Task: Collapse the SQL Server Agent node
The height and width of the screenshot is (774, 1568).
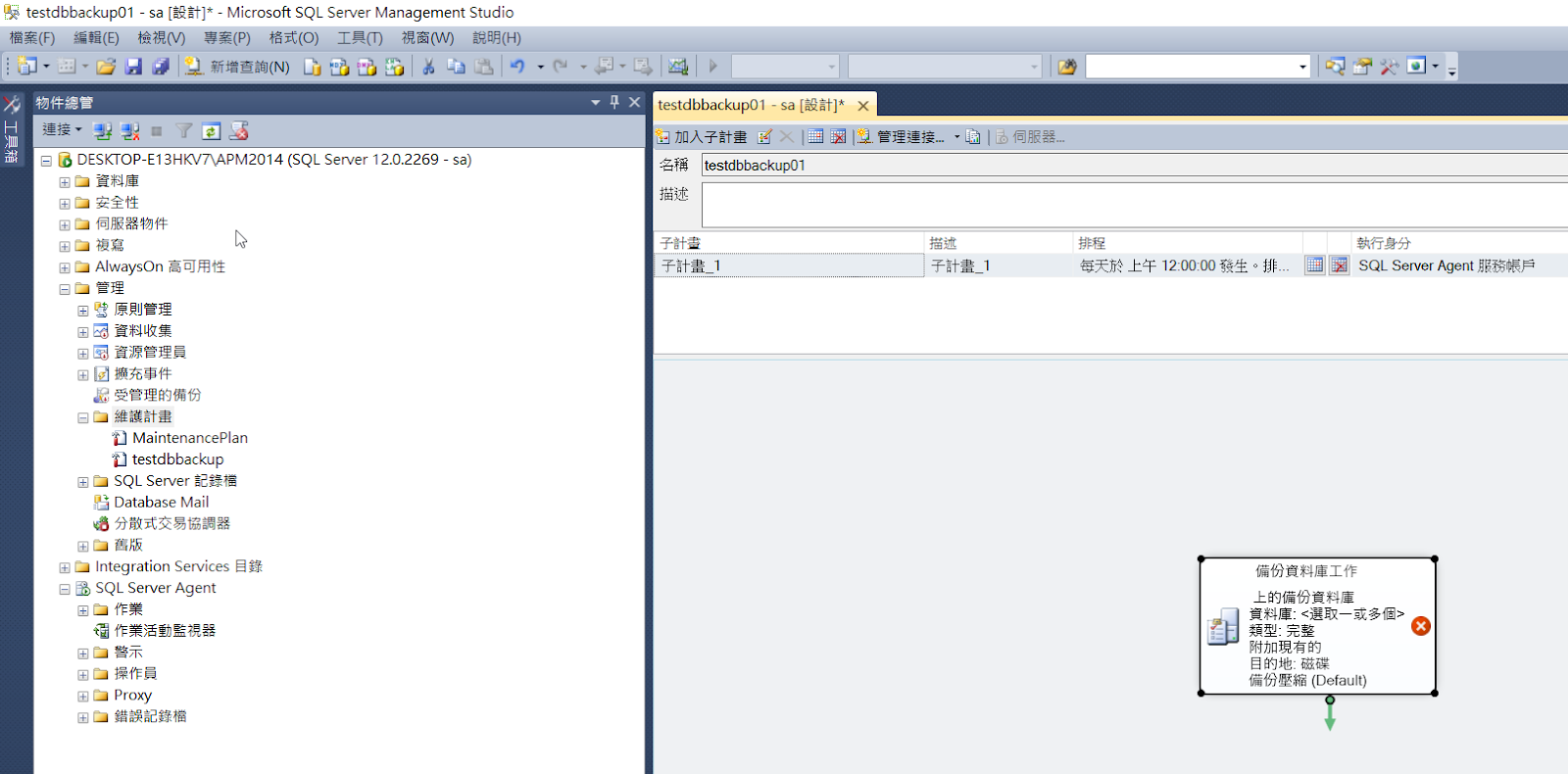Action: point(65,589)
